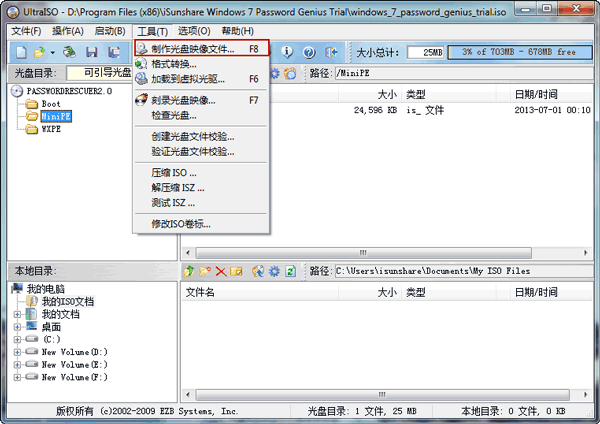Viewport: 600px width, 424px height.
Task: Click the Save floppy disk icon
Action: (x=91, y=52)
